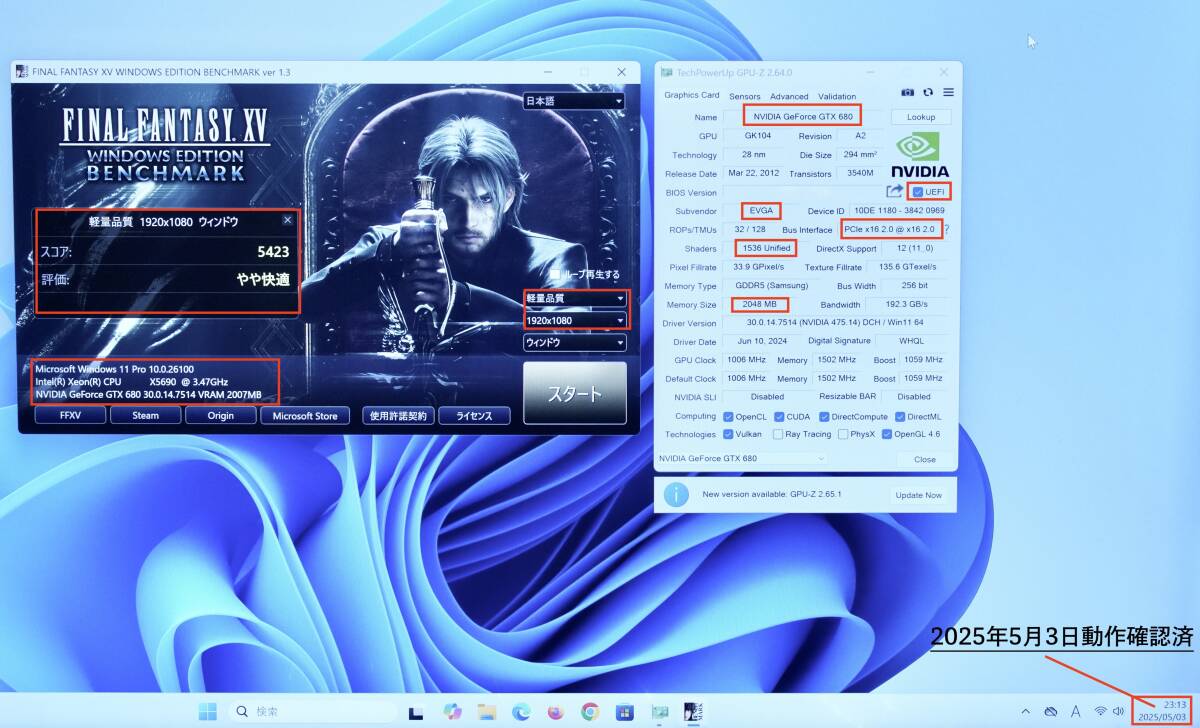This screenshot has width=1200, height=728.
Task: Open Copilot from the taskbar
Action: tap(452, 712)
